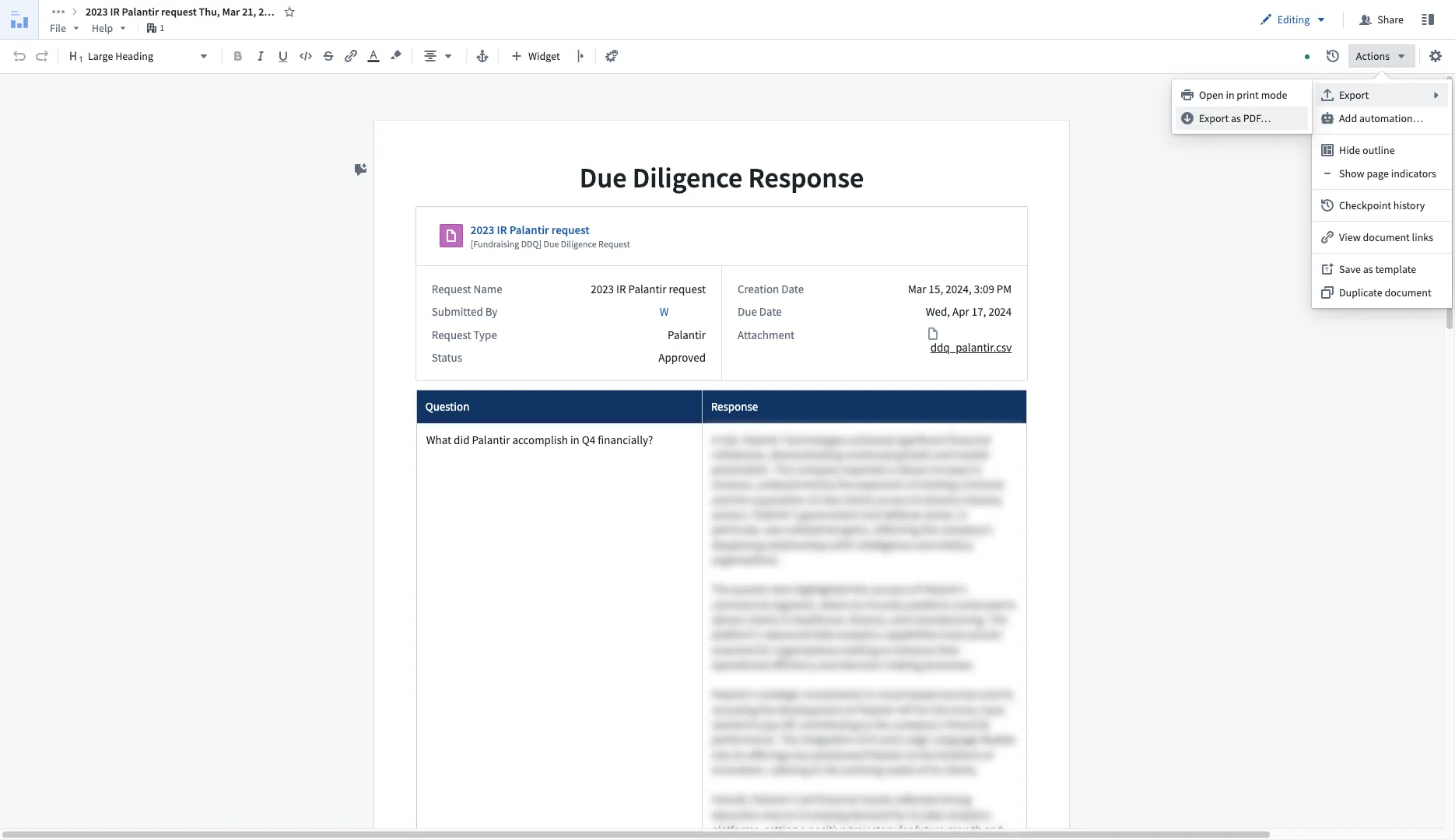Click the settings cog icon beside Widget
The height and width of the screenshot is (840, 1455).
(612, 56)
